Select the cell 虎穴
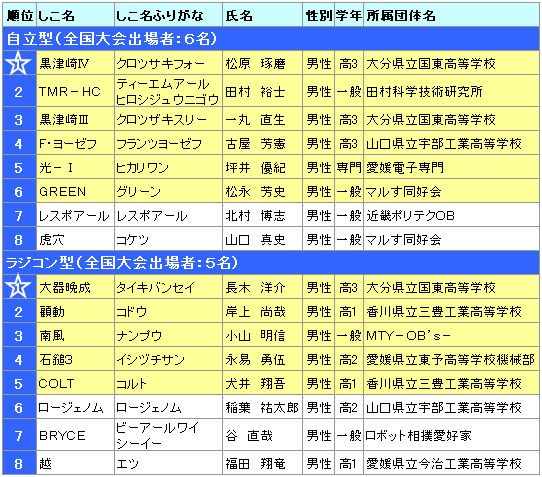Viewport: 542px width, 477px height. pyautogui.click(x=75, y=239)
